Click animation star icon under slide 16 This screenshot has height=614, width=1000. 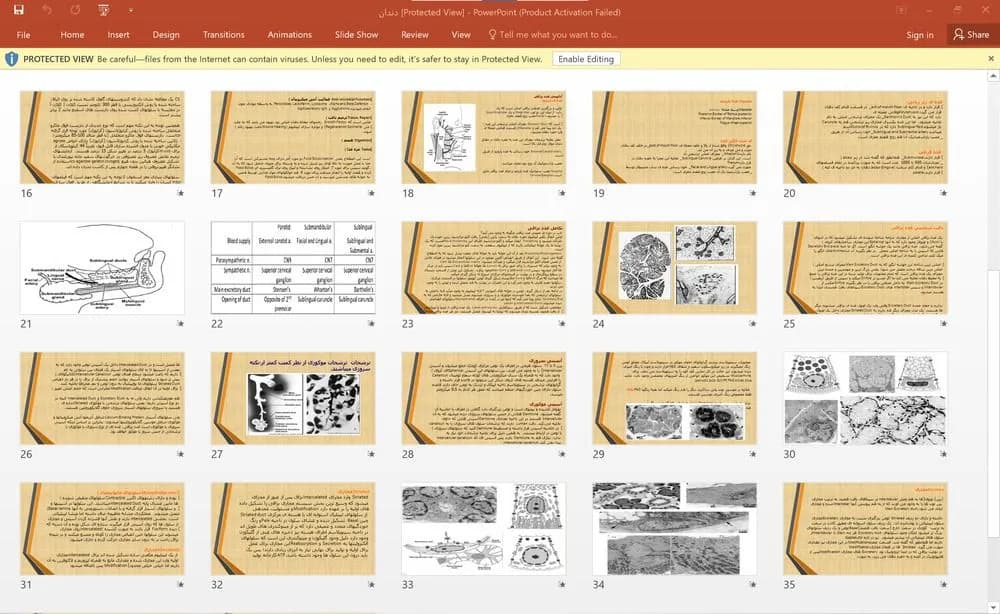[x=180, y=193]
